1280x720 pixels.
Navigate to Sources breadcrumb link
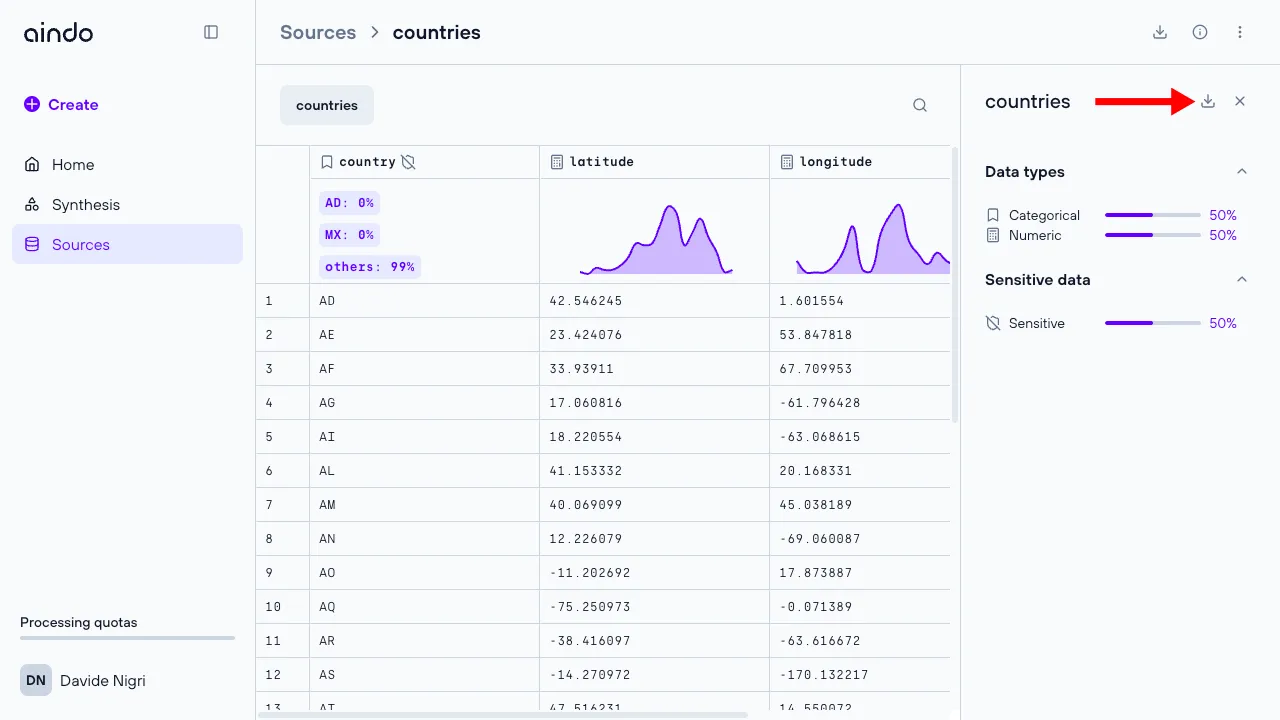(x=318, y=32)
